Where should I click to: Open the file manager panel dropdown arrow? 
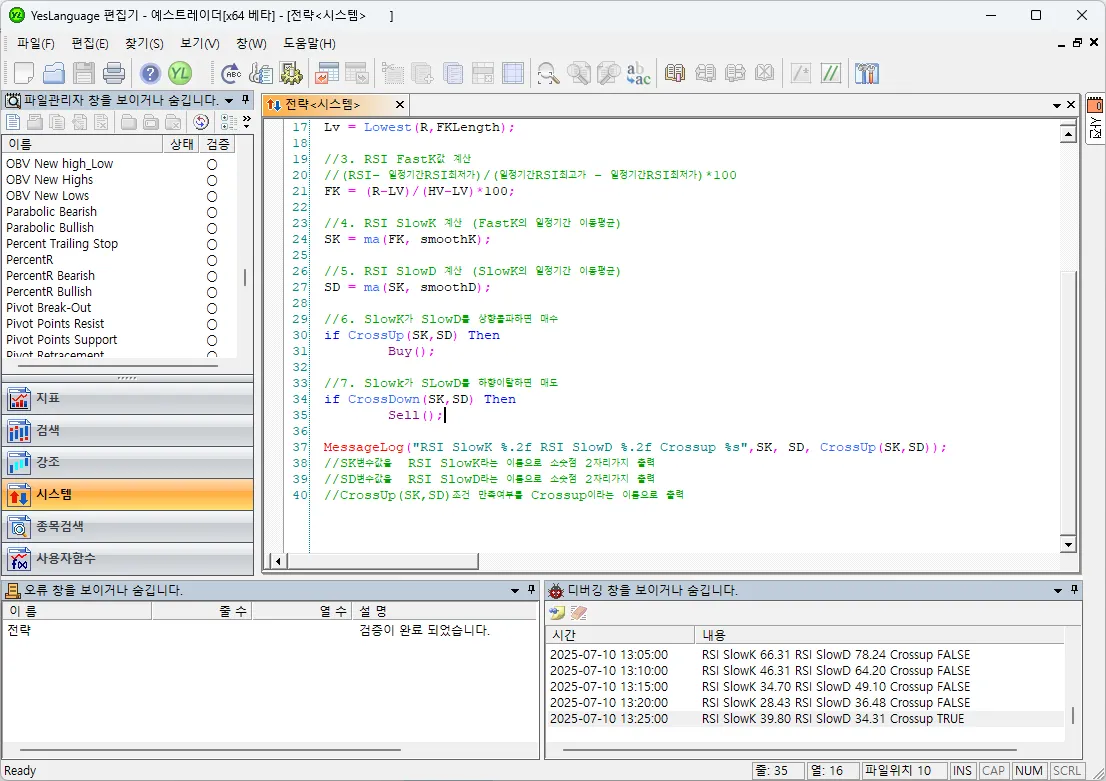tap(229, 101)
